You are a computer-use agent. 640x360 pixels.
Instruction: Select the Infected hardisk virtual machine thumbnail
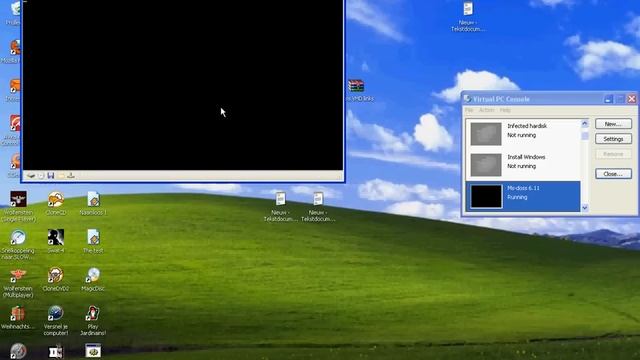[x=486, y=134]
